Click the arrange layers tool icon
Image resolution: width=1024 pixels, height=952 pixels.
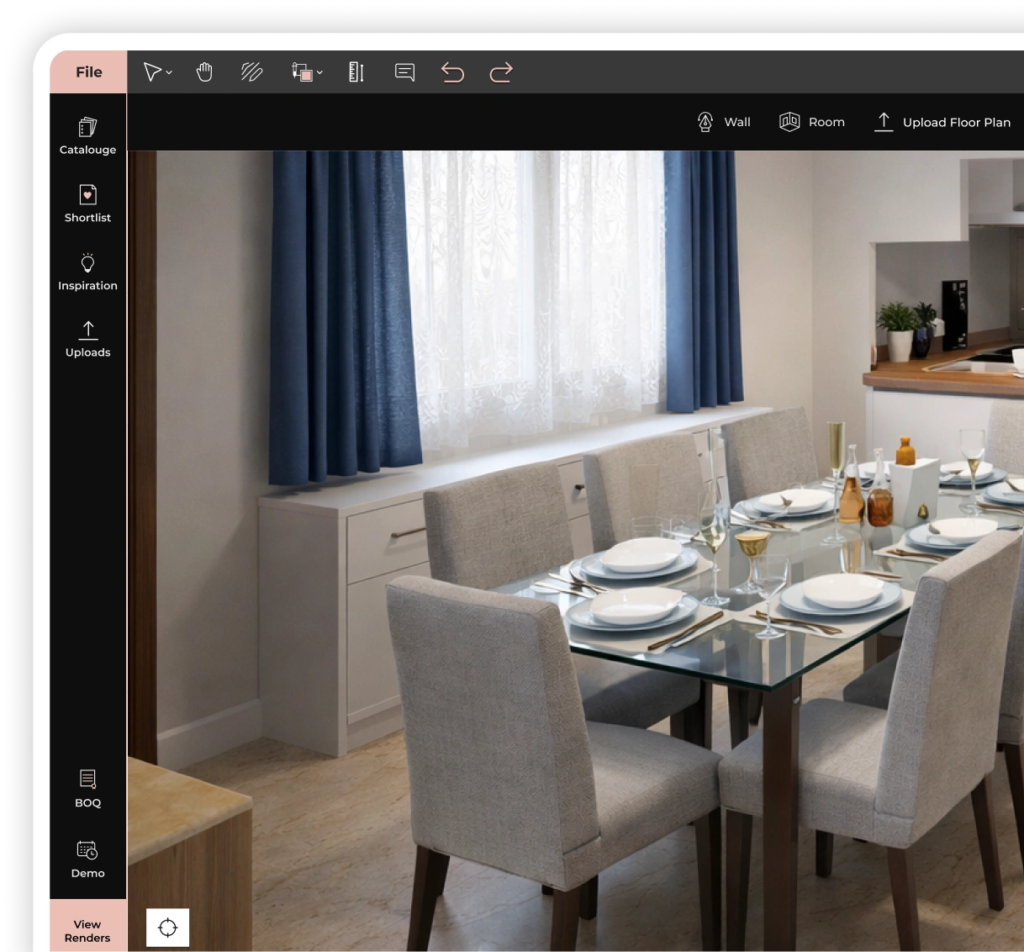302,72
